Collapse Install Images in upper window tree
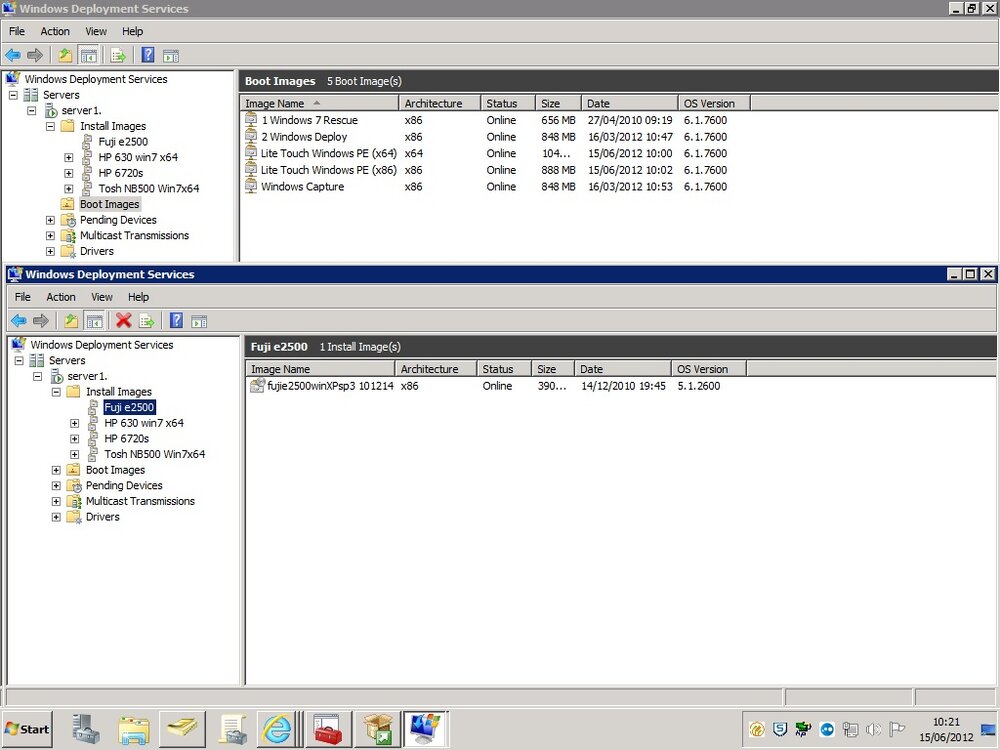 click(50, 126)
